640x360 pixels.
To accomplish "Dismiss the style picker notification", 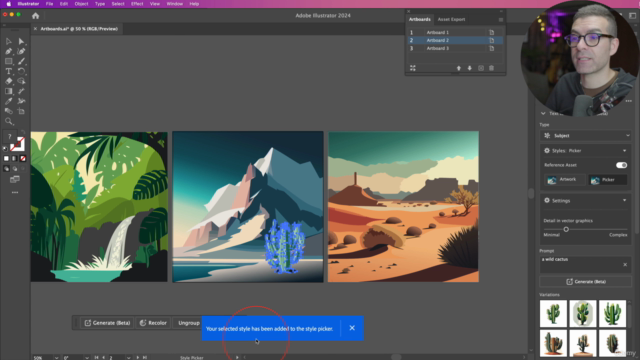I will [x=352, y=328].
